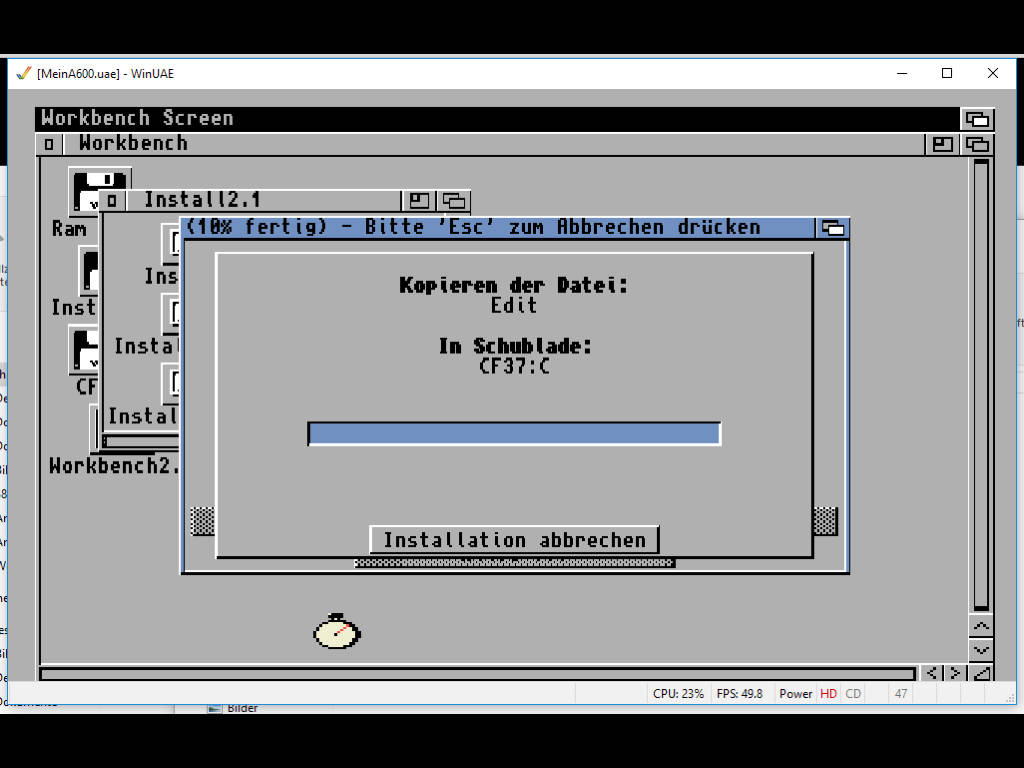This screenshot has height=768, width=1024.
Task: Click the Install2.1 window zoom gadget
Action: click(420, 201)
